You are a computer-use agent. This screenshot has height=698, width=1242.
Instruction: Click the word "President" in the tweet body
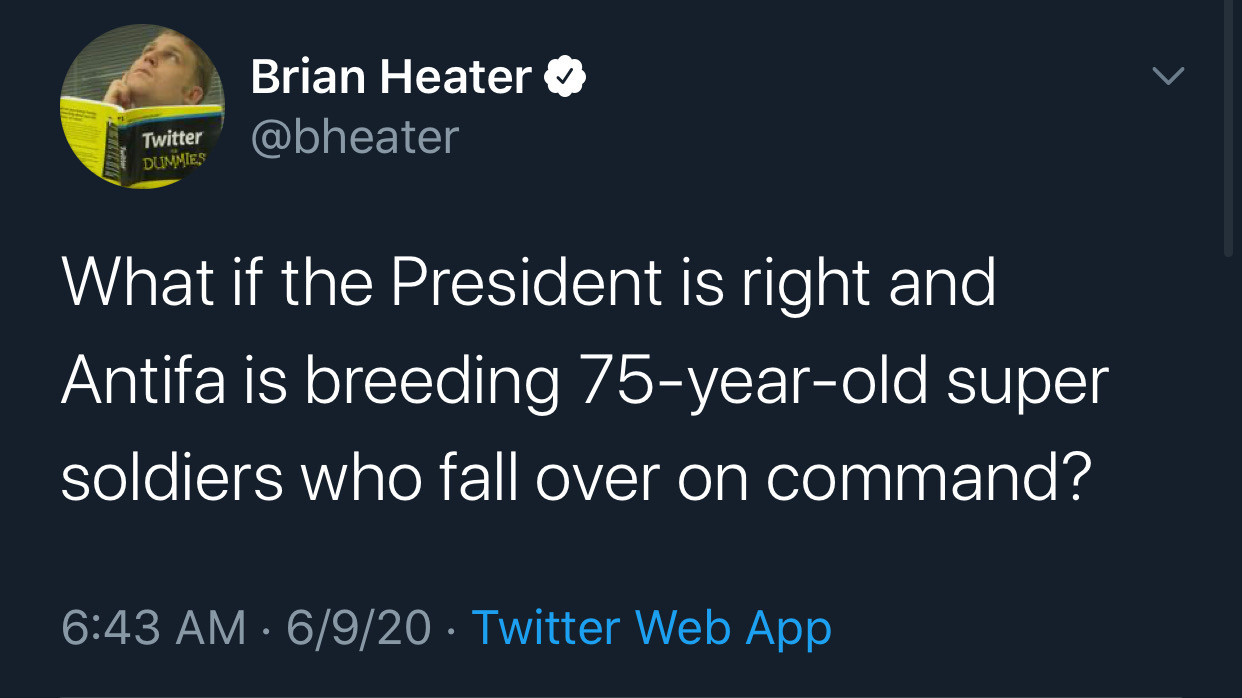[526, 284]
